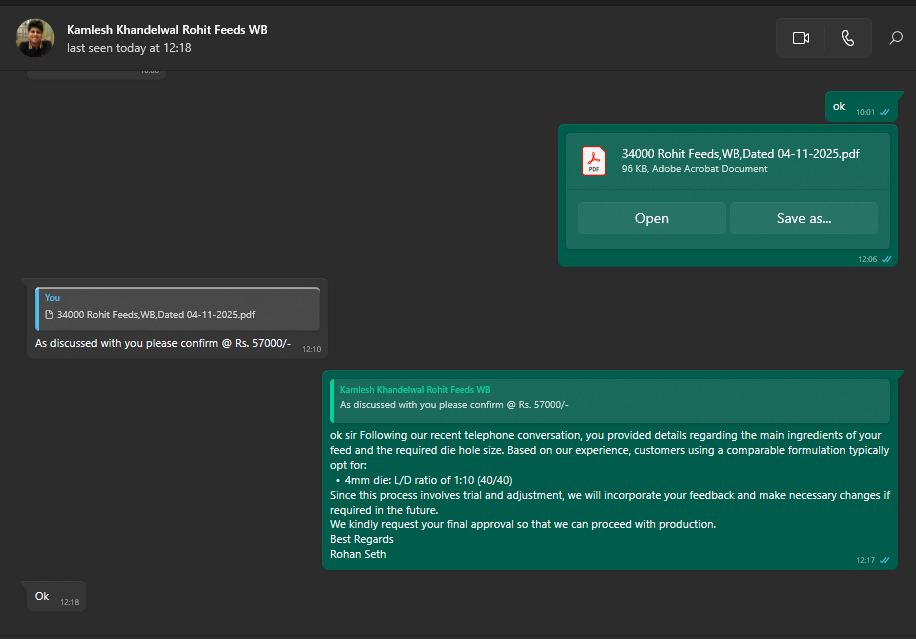Viewport: 916px width, 639px height.
Task: Click the double-check ticks on 12:06 attachment
Action: pos(885,259)
